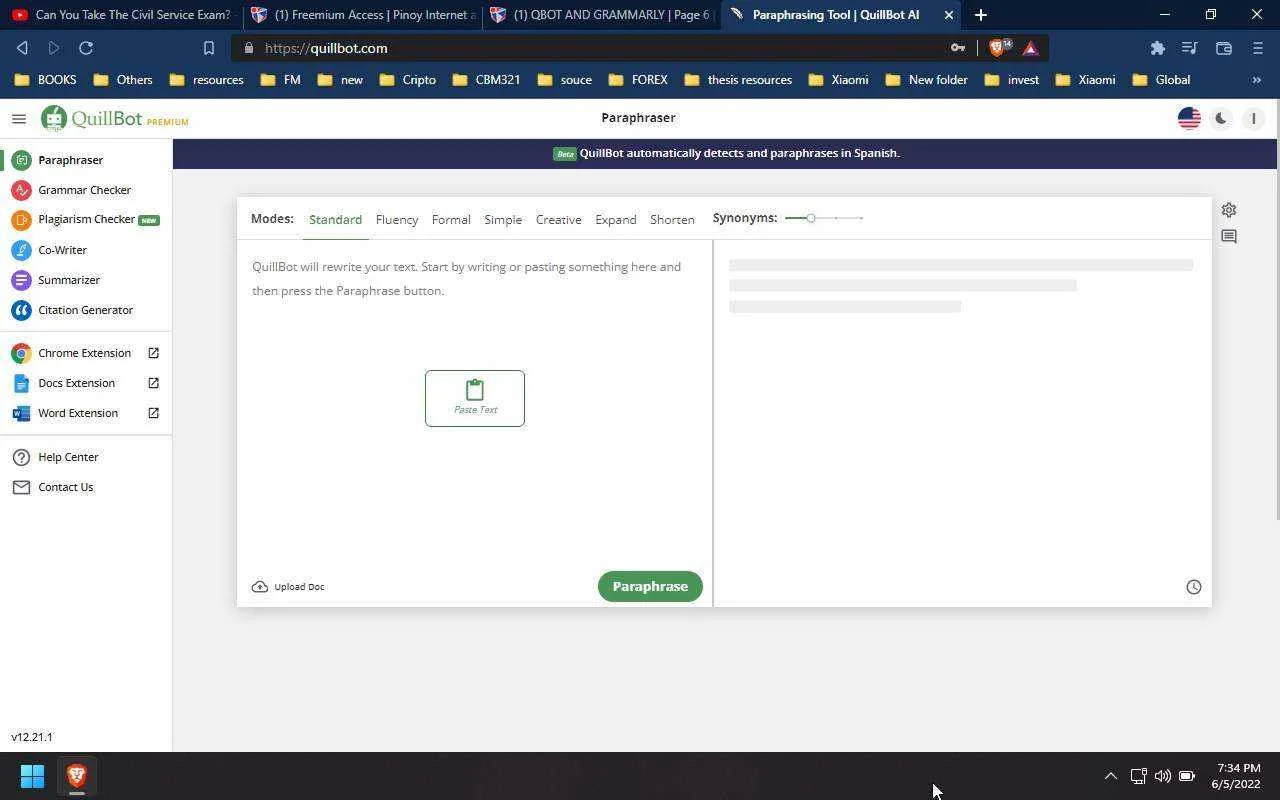Reload the current page
The width and height of the screenshot is (1280, 800).
point(86,48)
